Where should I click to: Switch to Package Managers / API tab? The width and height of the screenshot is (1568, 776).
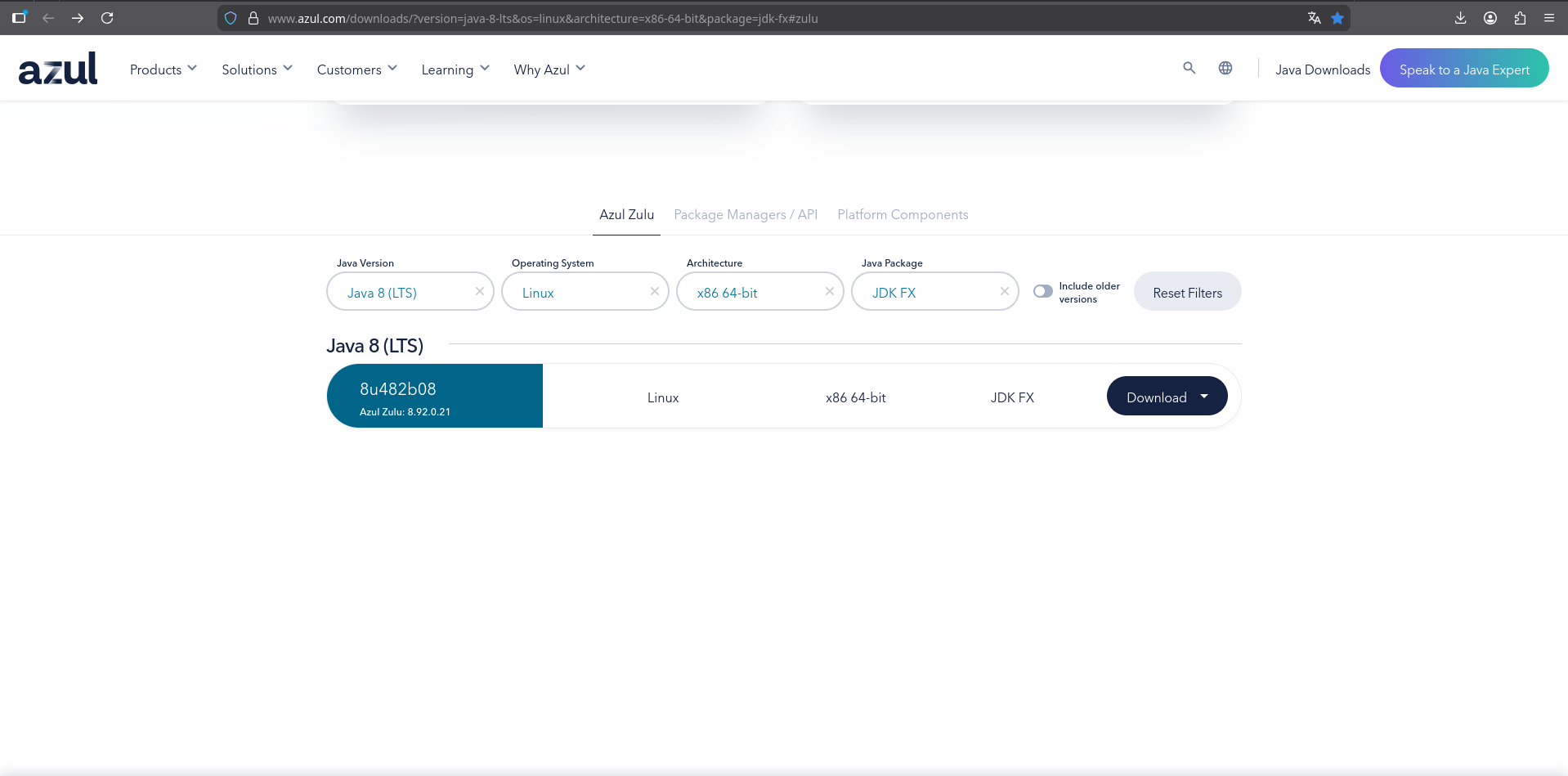point(746,214)
